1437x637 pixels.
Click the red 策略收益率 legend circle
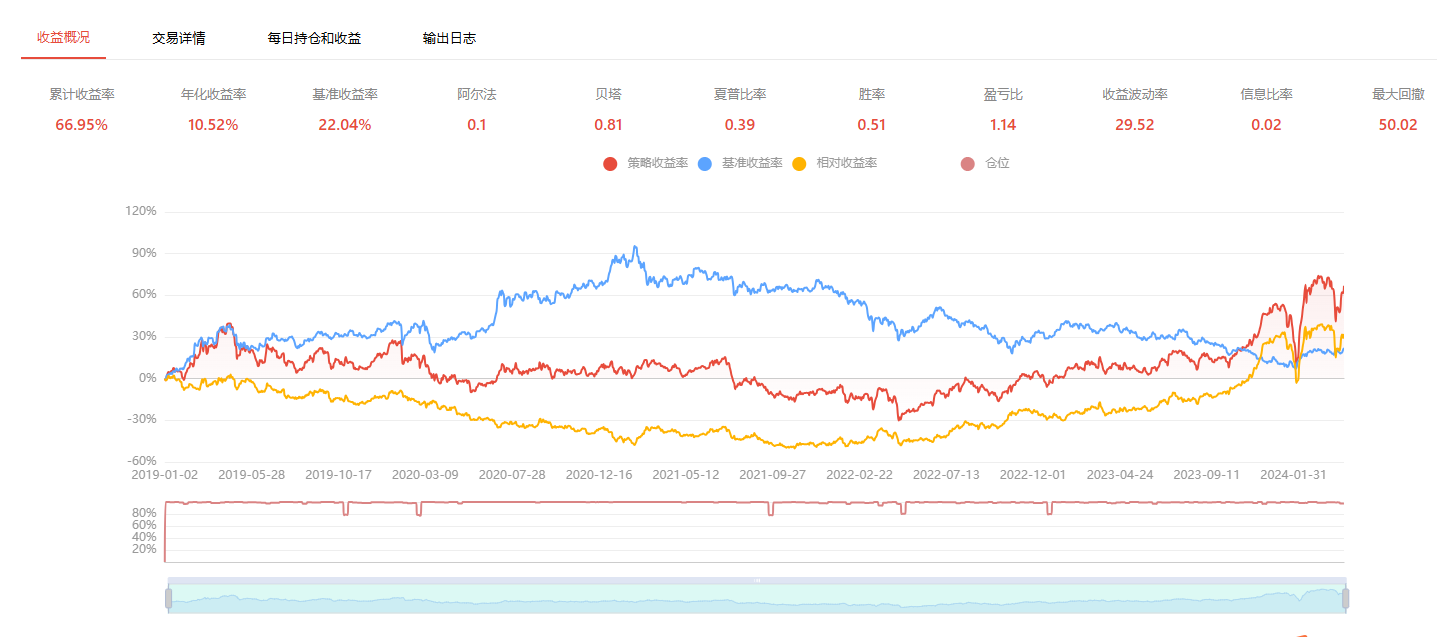click(x=610, y=163)
